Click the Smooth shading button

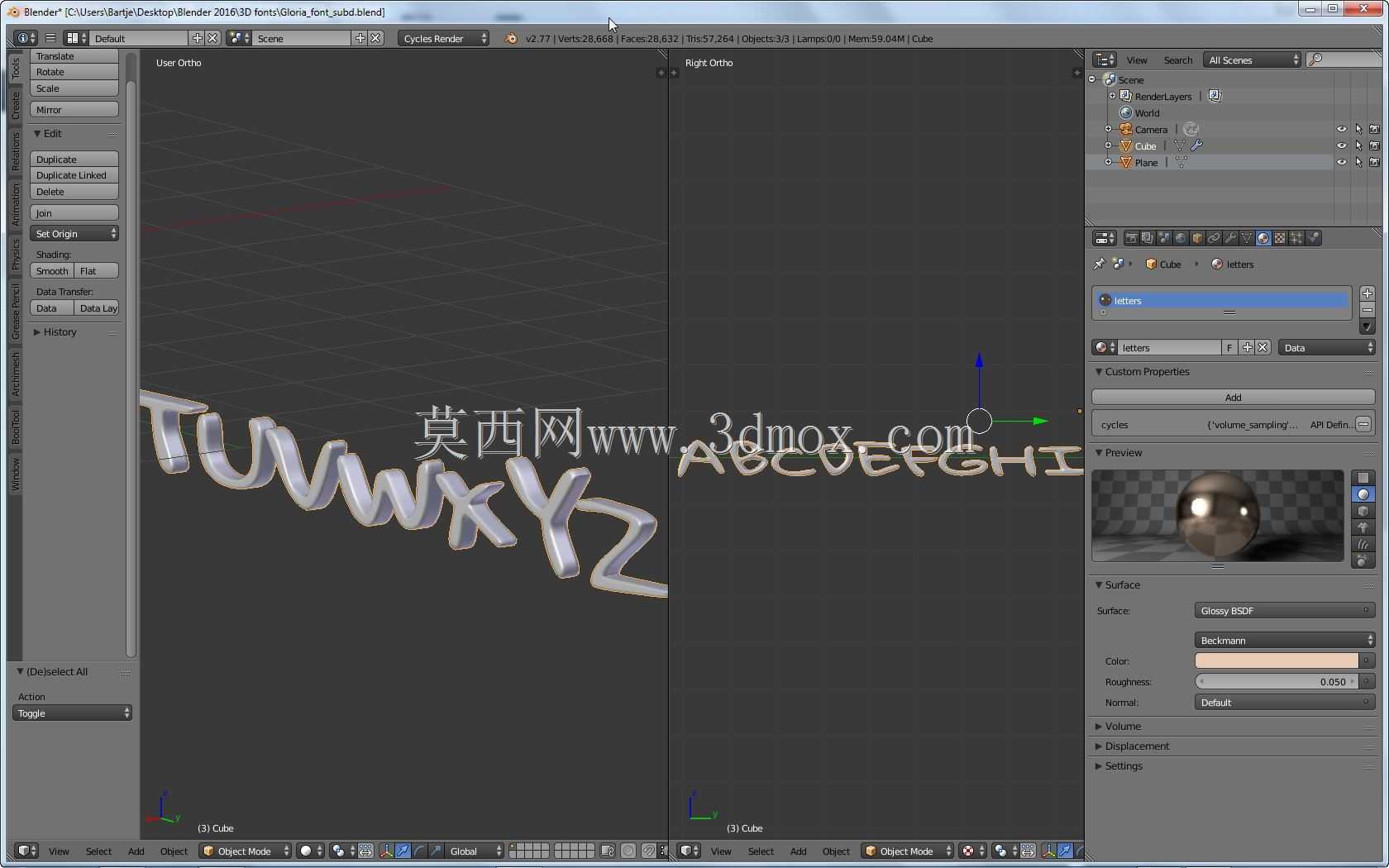tap(52, 271)
